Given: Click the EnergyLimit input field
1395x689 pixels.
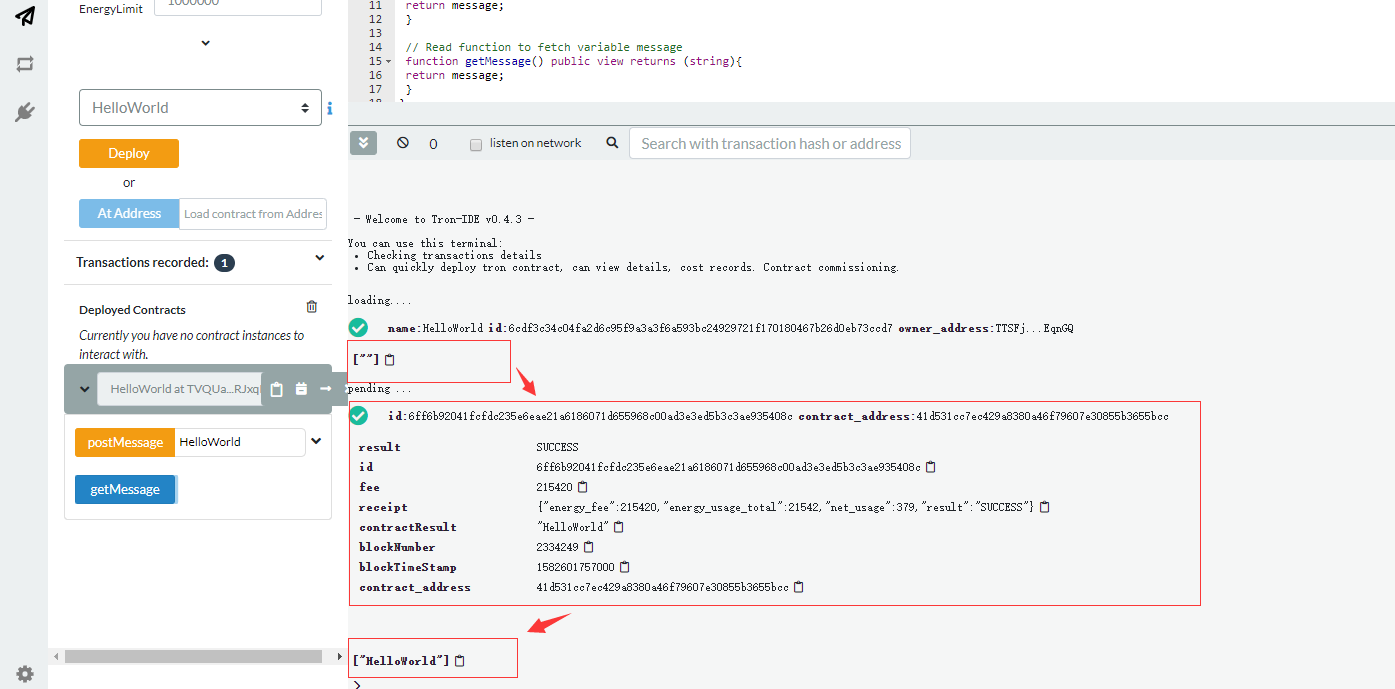Looking at the screenshot, I should click(238, 7).
